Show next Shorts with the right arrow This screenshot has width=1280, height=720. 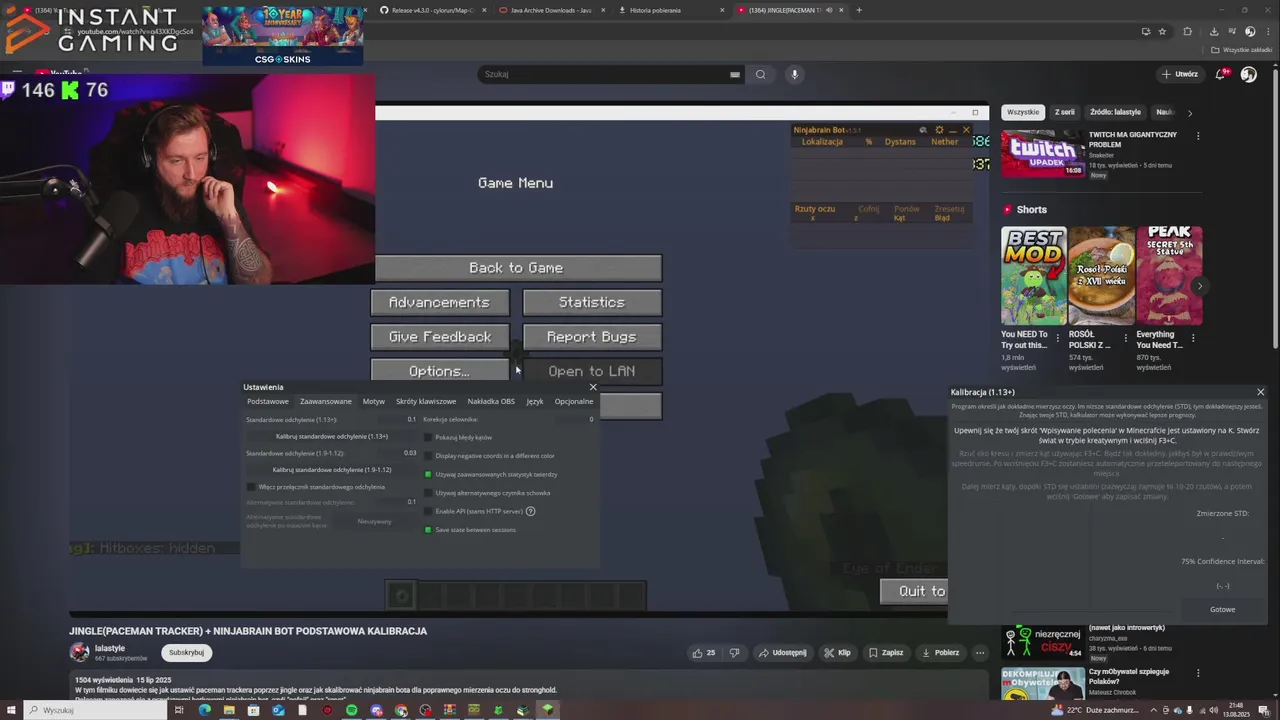(x=1199, y=286)
